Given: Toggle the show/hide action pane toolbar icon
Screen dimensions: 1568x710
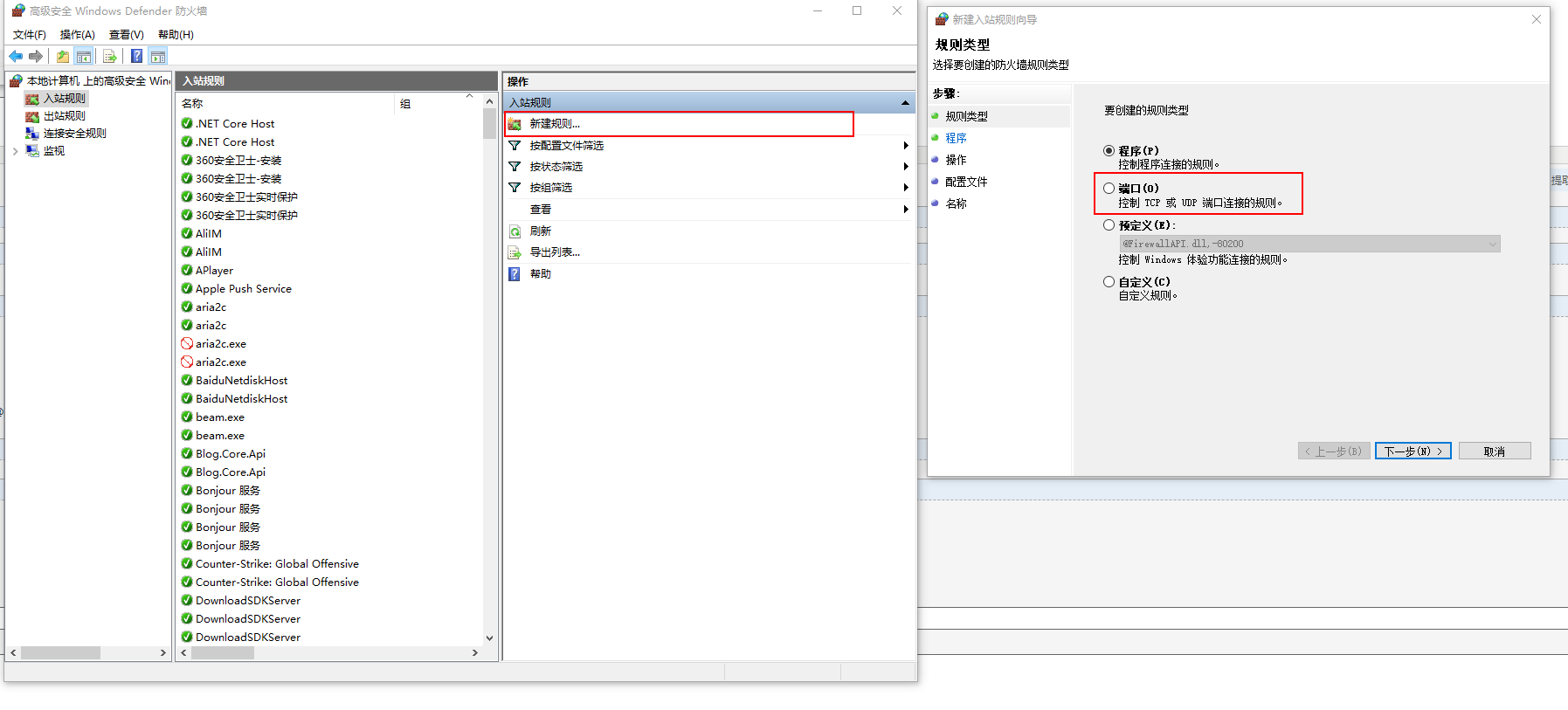Looking at the screenshot, I should tap(158, 57).
